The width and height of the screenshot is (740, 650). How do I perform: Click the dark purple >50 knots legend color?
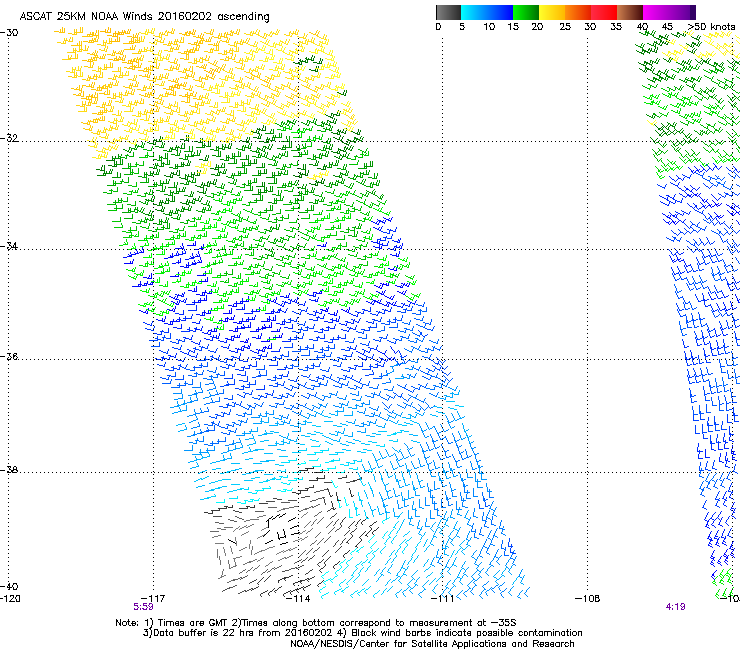tap(692, 12)
